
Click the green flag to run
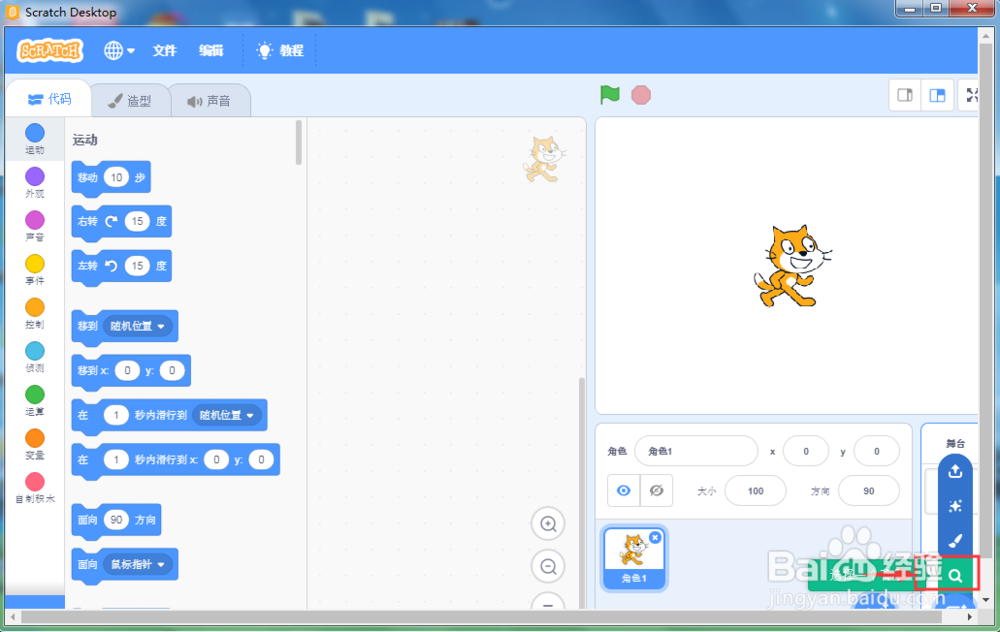click(x=610, y=95)
